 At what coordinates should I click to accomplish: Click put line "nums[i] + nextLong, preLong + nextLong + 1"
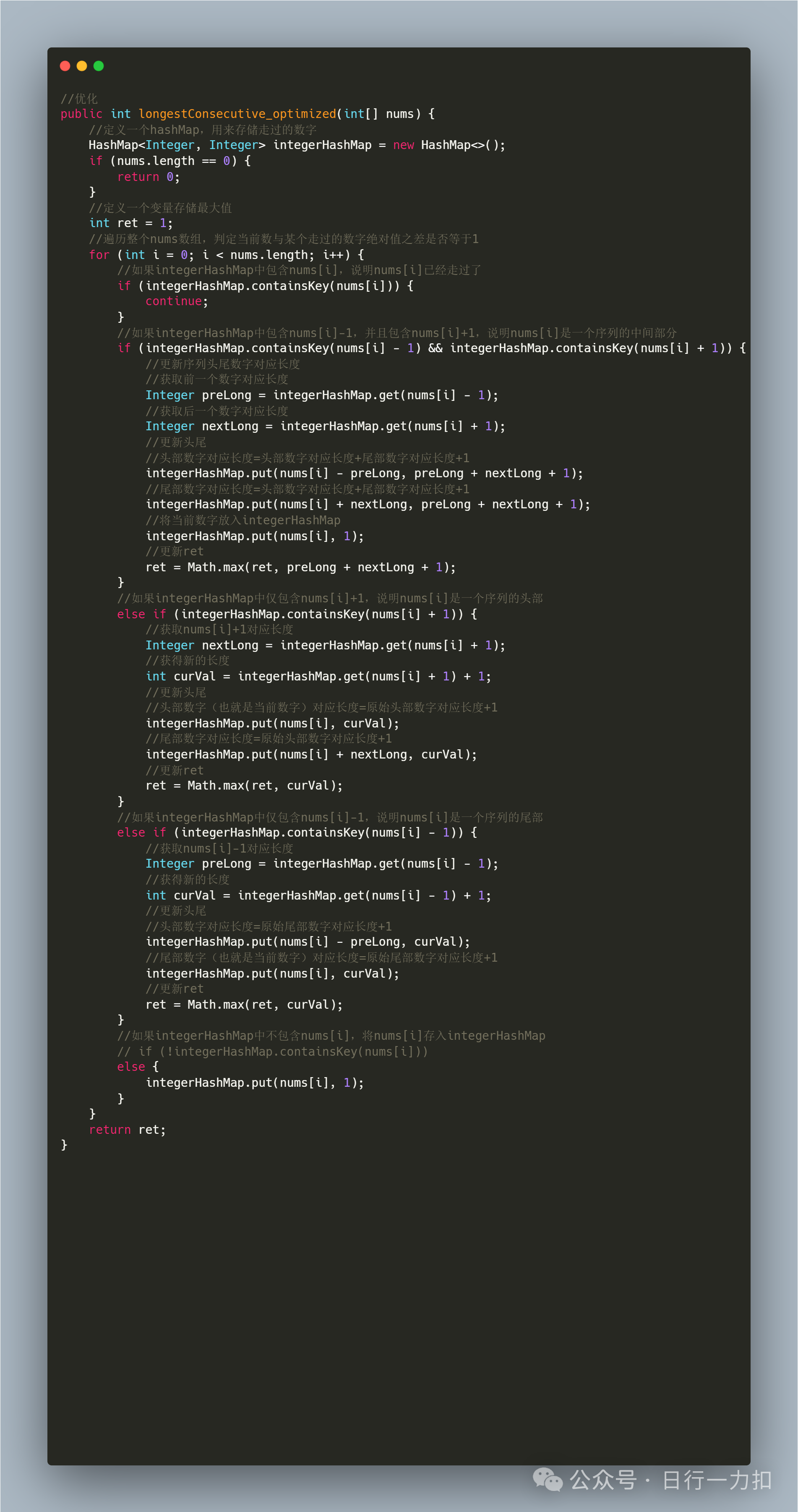[368, 504]
